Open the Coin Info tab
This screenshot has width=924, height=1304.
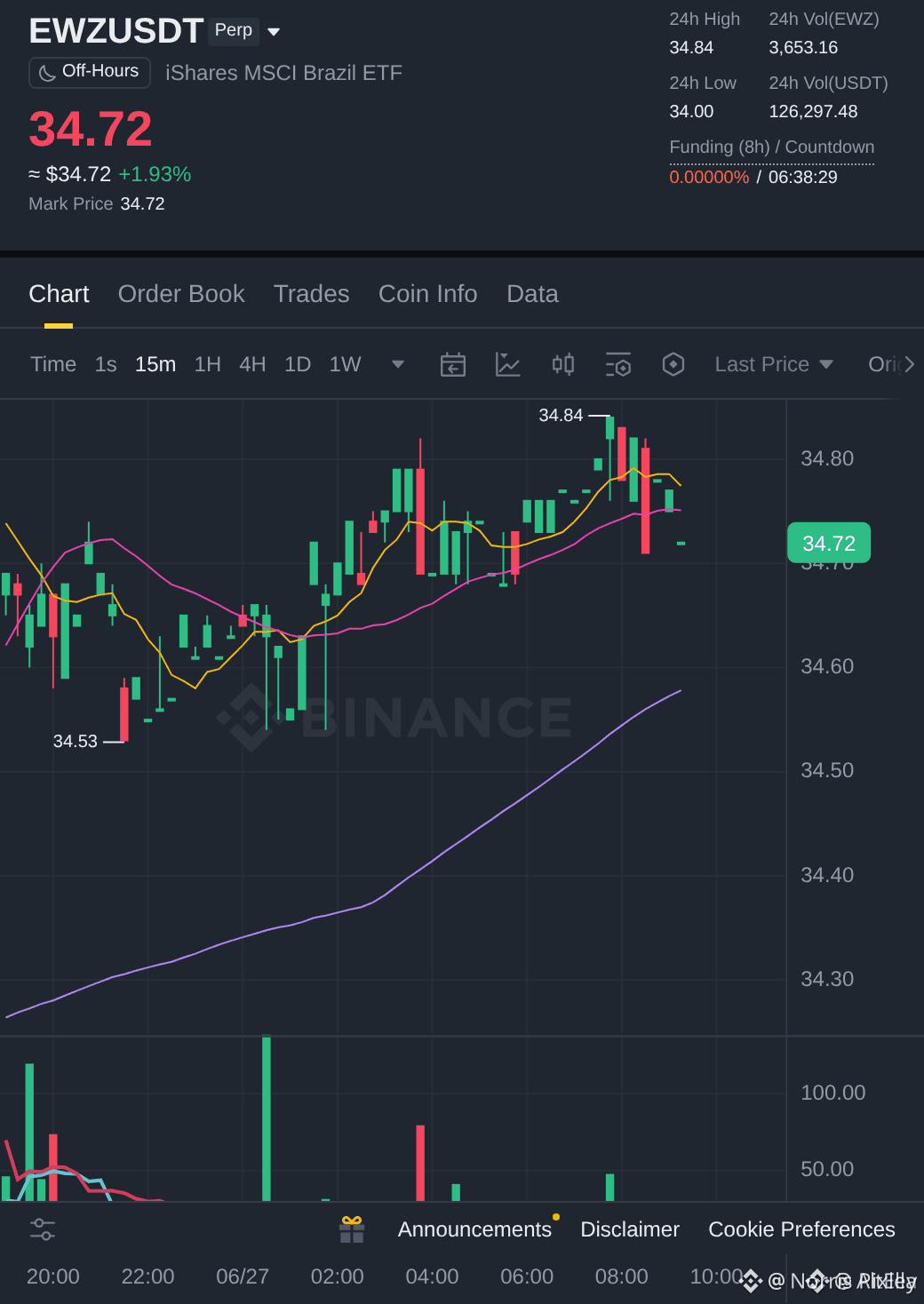[x=428, y=294]
